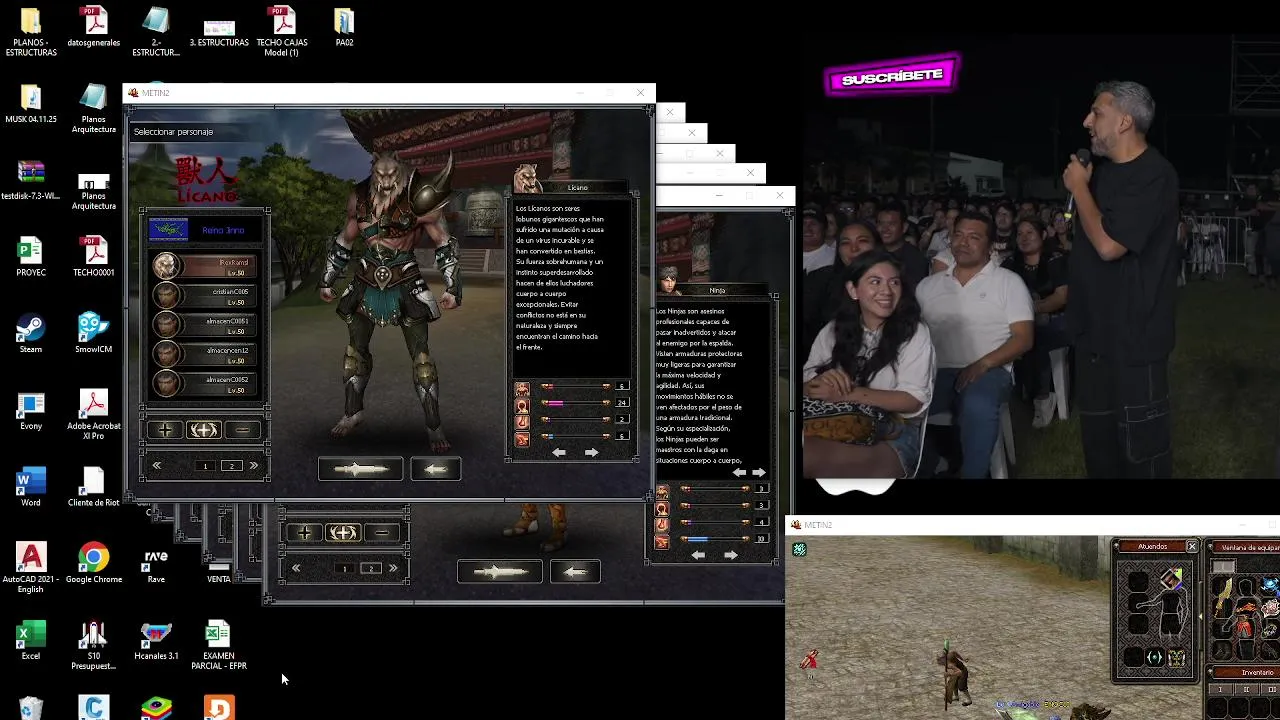
Task: Click the Licano wolf portrait icon
Action: click(527, 179)
